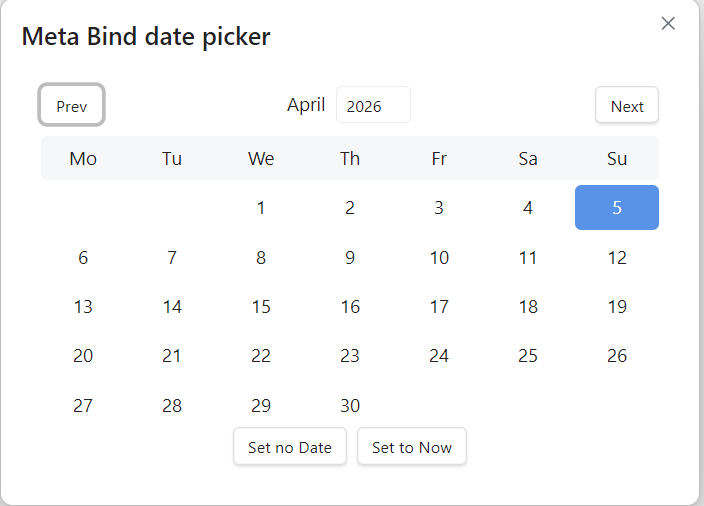The width and height of the screenshot is (704, 506).
Task: Choose April 22 in the calendar
Action: 261,356
